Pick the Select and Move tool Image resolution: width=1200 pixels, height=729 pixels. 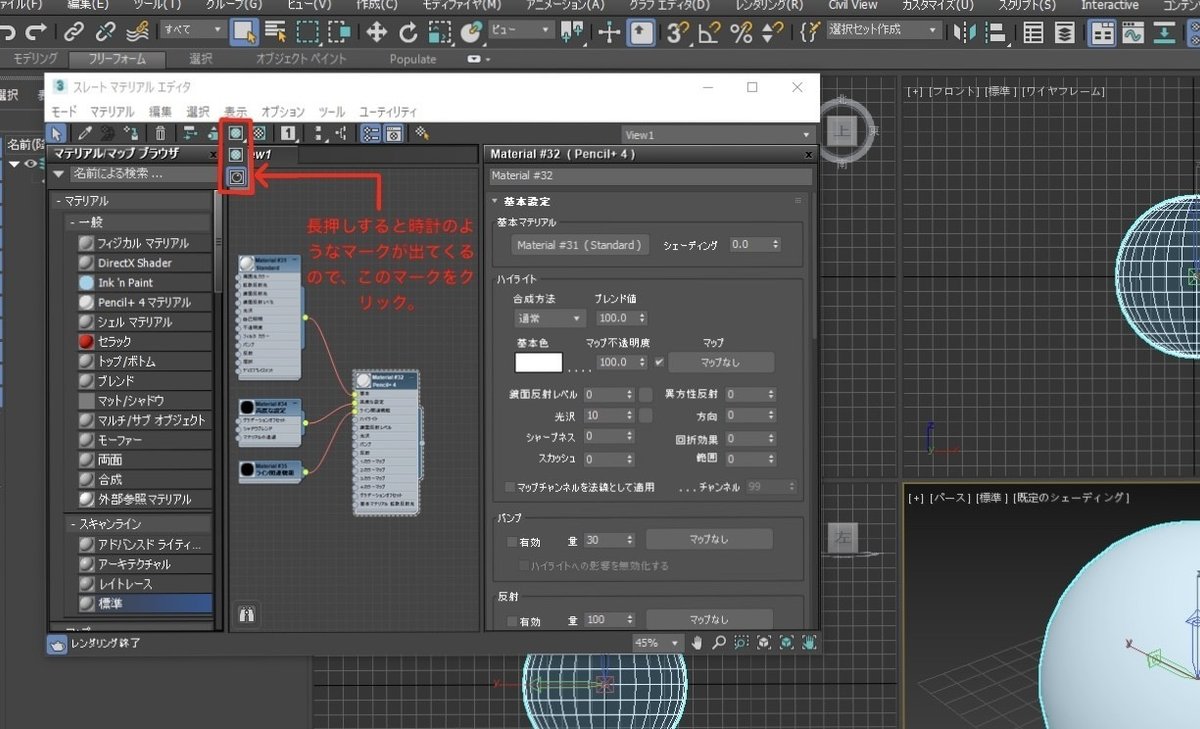click(x=376, y=32)
